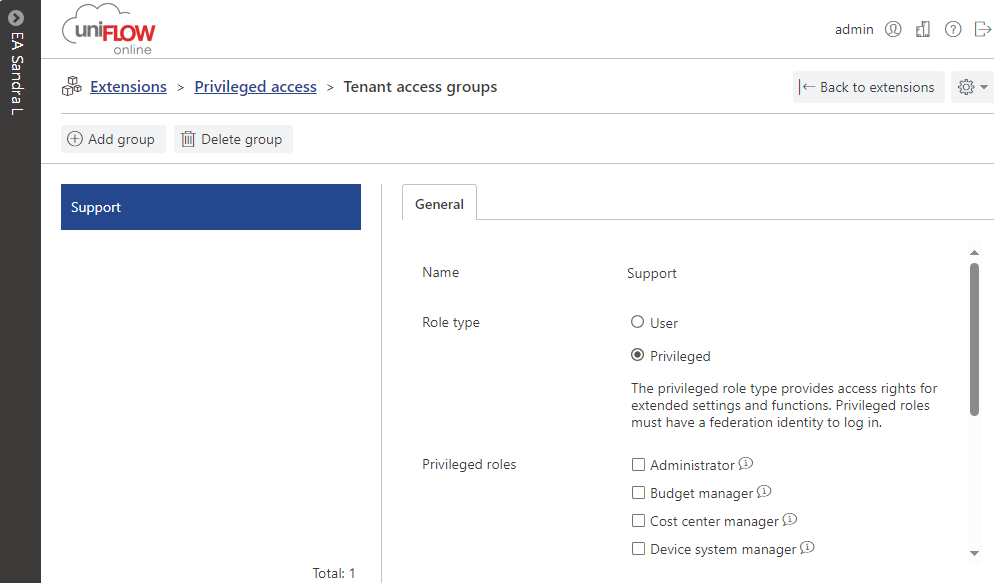994x583 pixels.
Task: Expand the collapsed left sidebar arrow
Action: [16, 17]
